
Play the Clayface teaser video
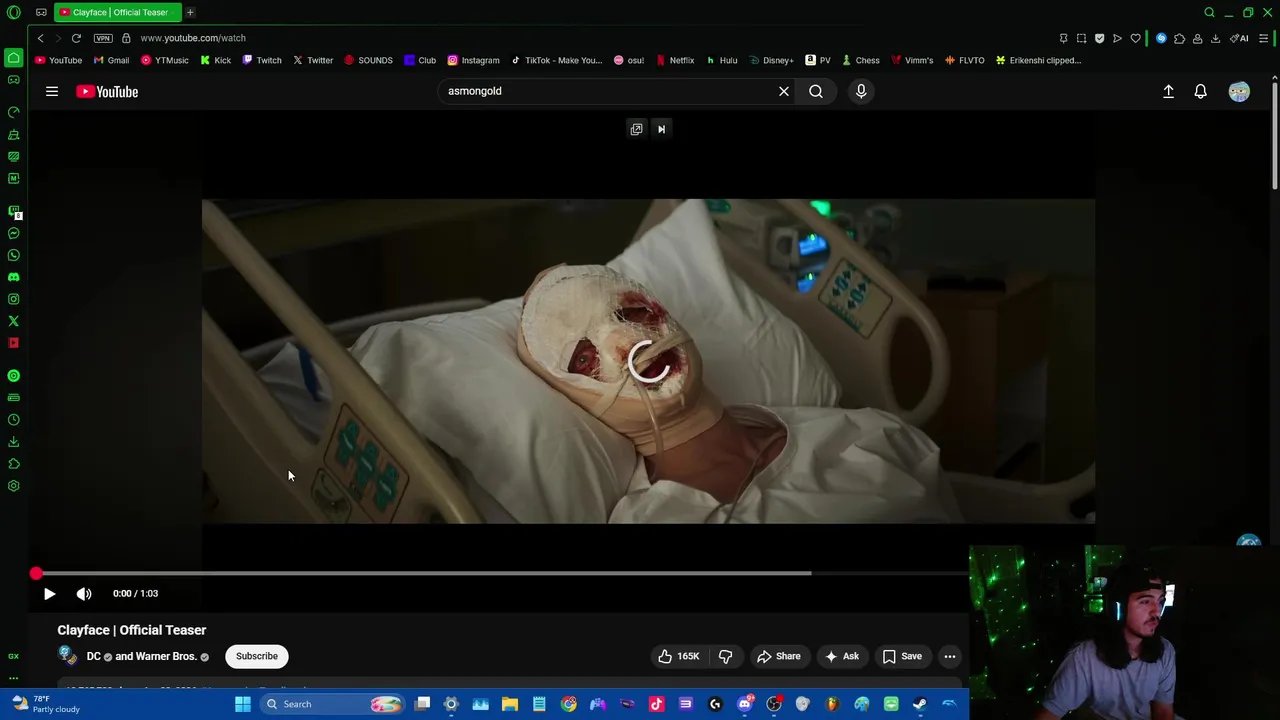[49, 593]
